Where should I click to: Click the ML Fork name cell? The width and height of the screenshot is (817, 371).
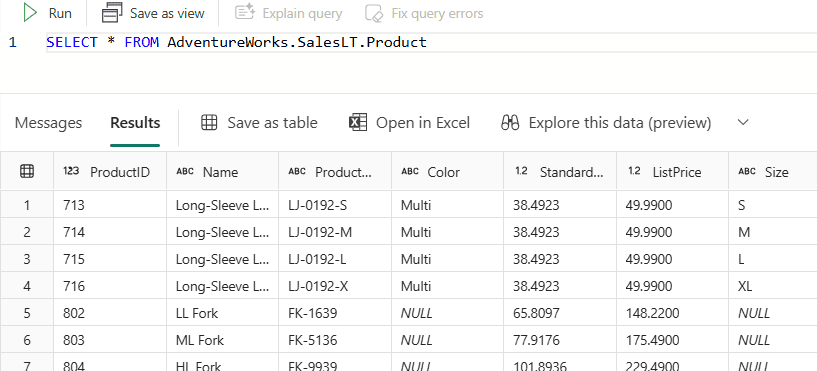pos(222,340)
